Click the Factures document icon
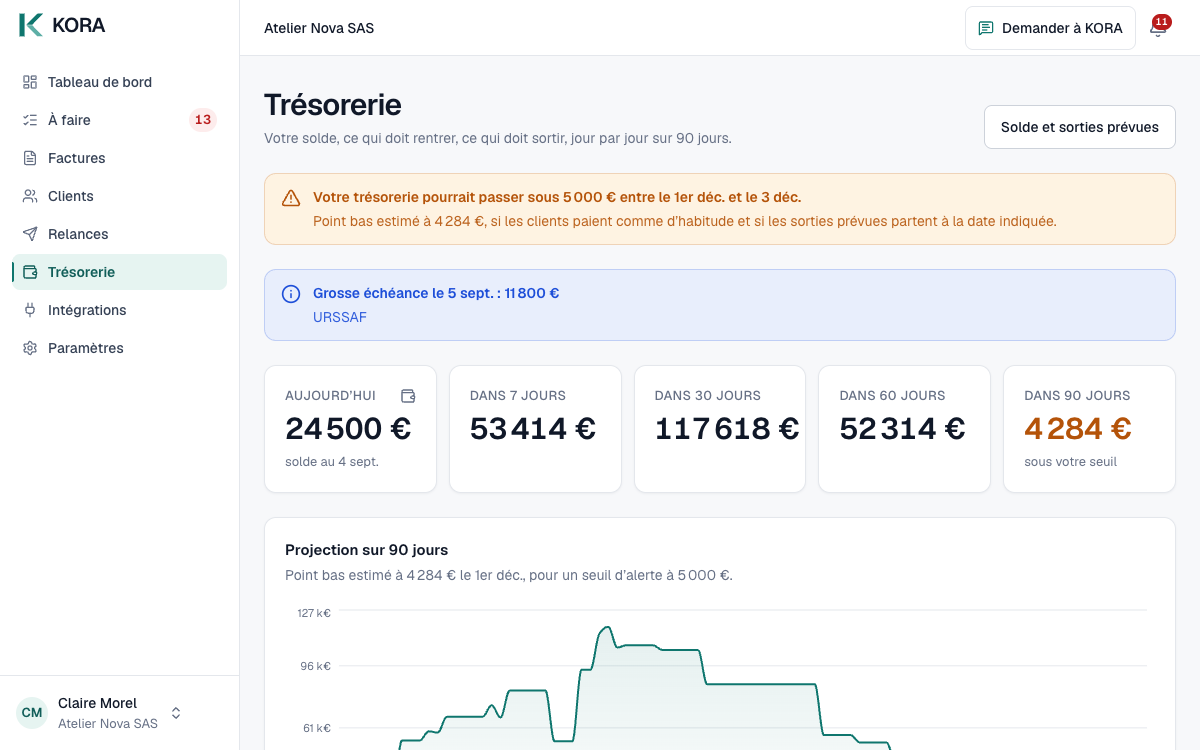 (30, 158)
